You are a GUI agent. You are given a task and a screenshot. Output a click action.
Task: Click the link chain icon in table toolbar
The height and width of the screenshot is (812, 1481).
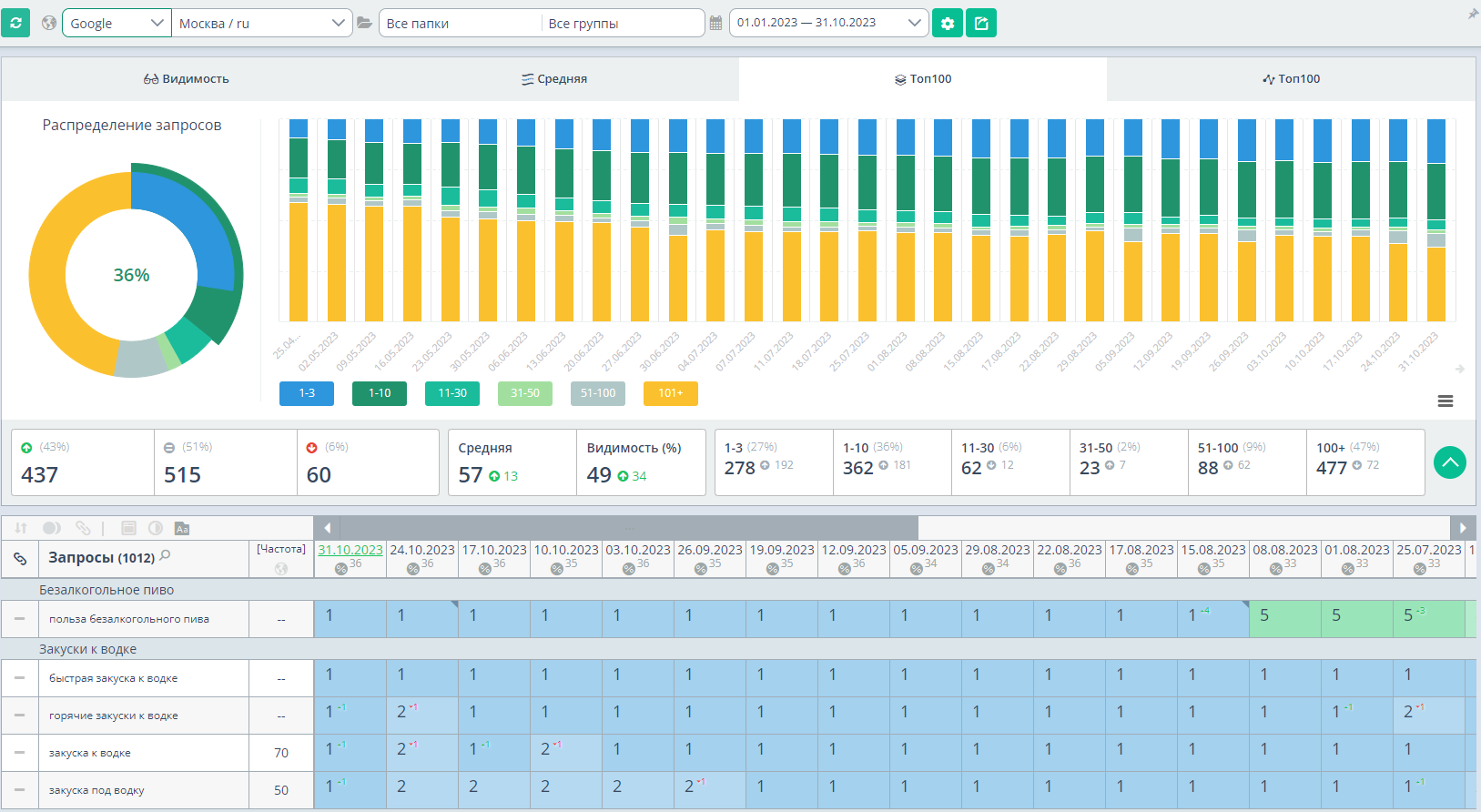[83, 528]
